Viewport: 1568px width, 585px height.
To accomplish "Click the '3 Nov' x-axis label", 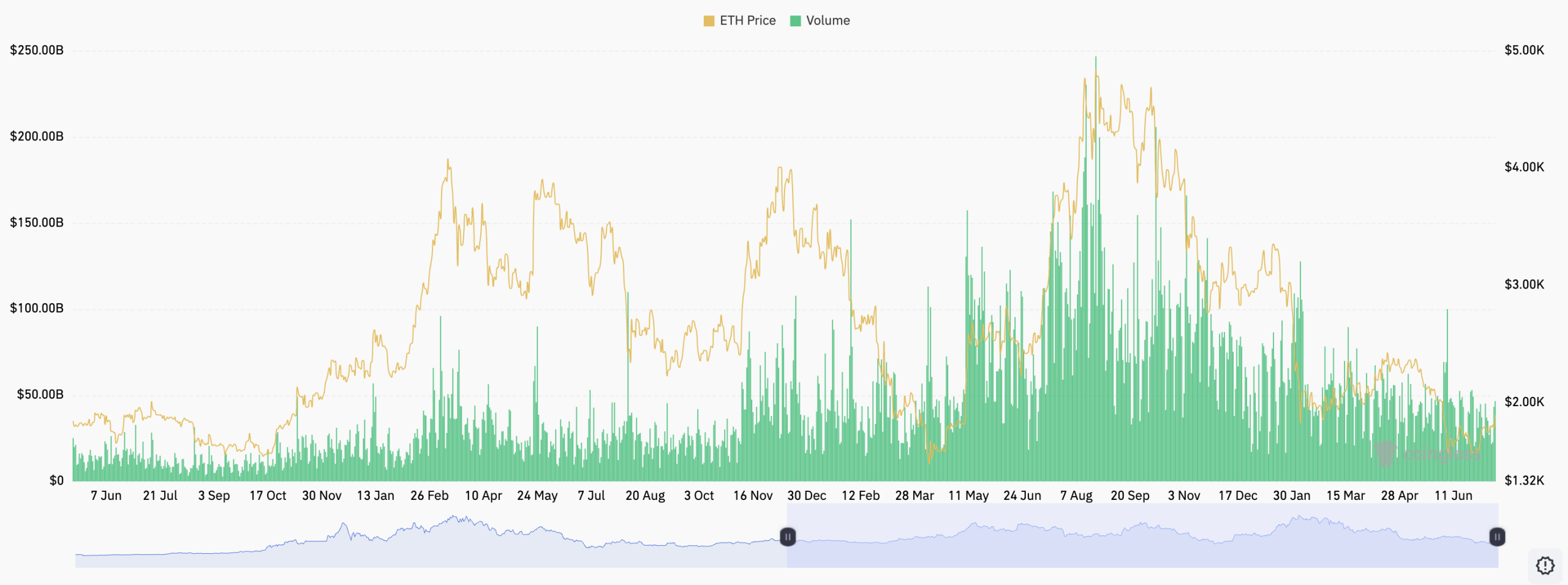I will click(1184, 496).
